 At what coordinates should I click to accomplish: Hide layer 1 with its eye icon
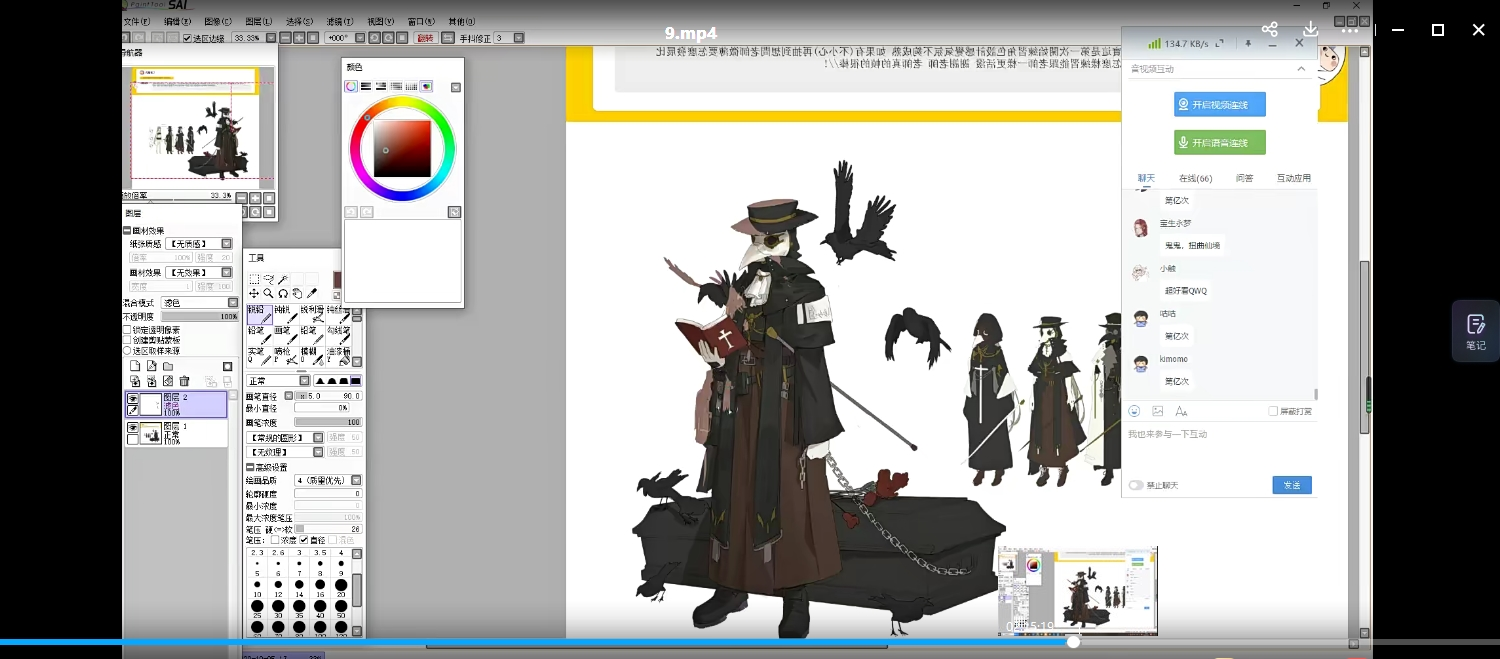tap(133, 427)
